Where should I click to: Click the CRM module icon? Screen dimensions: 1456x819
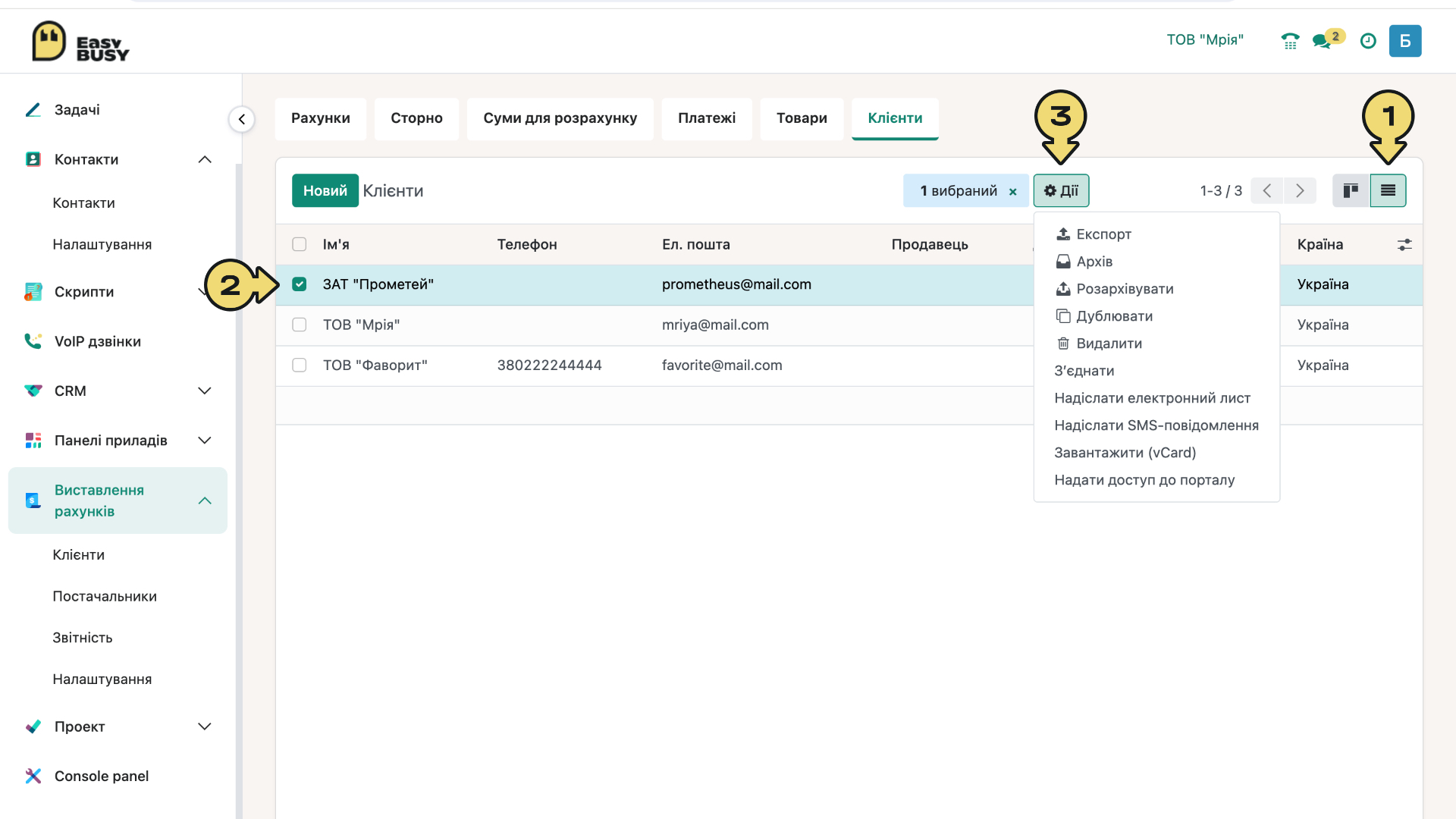tap(33, 391)
